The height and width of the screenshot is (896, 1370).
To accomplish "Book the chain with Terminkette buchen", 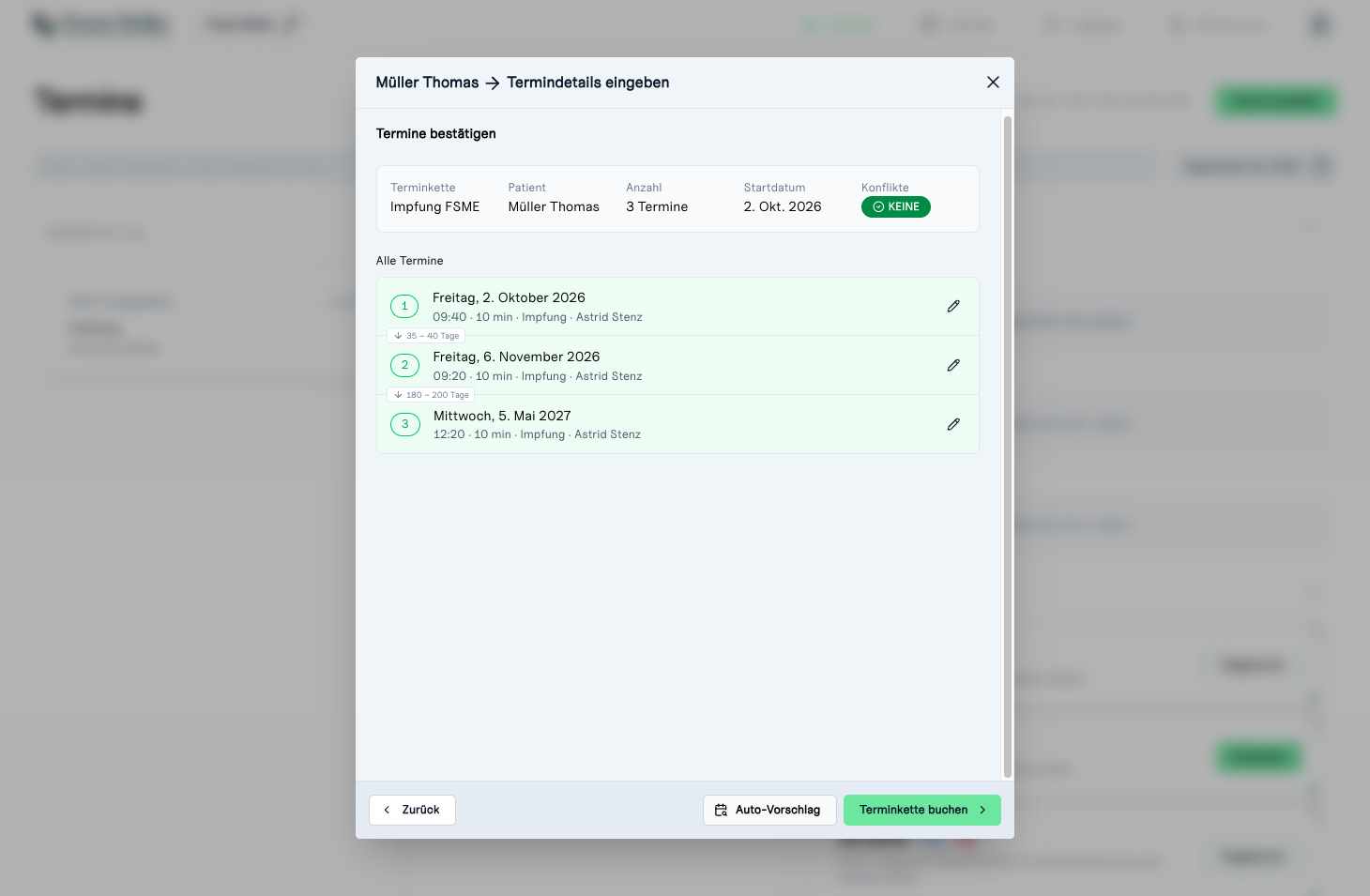I will [x=922, y=810].
